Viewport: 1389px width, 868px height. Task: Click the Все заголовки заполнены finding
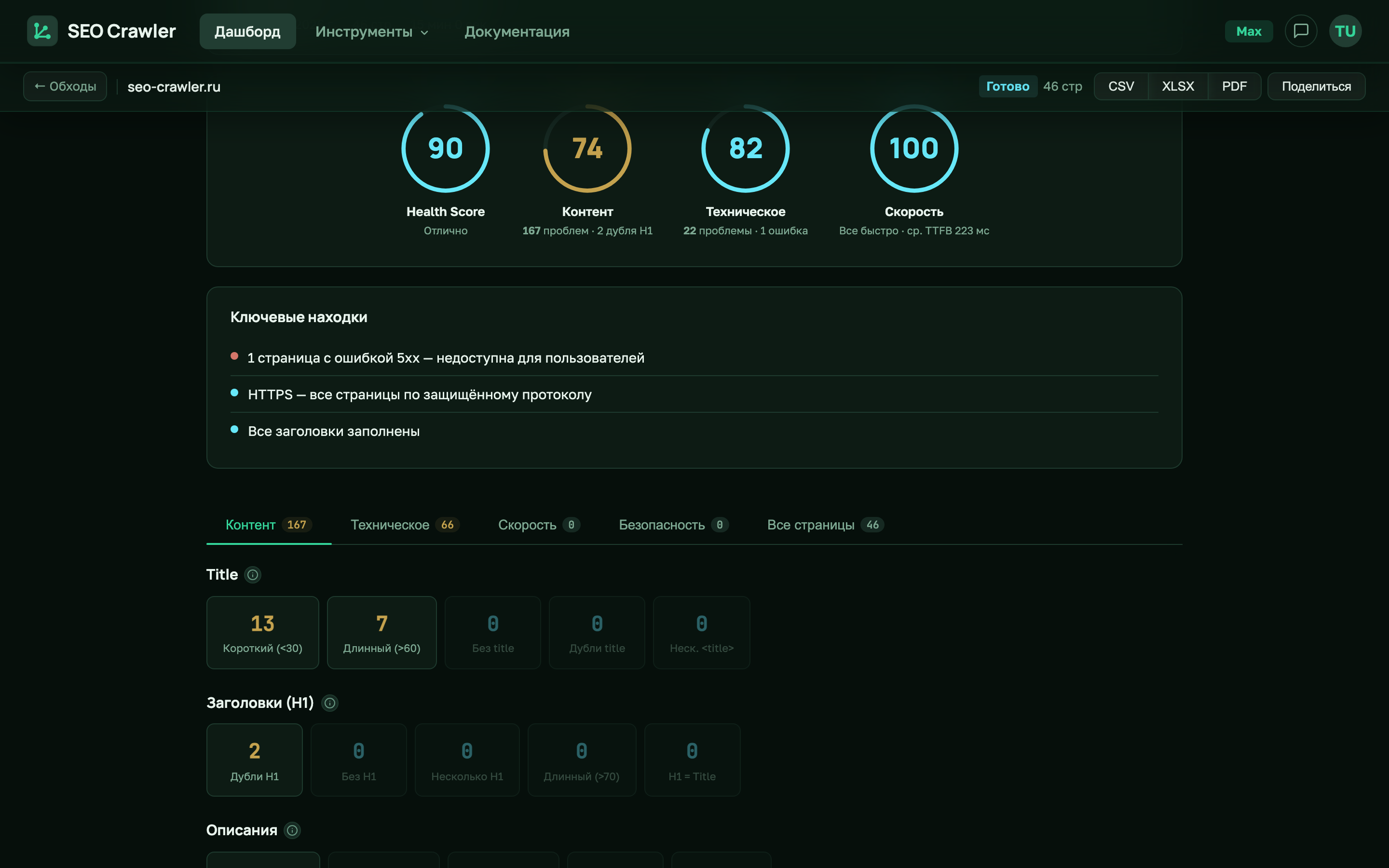pos(694,431)
